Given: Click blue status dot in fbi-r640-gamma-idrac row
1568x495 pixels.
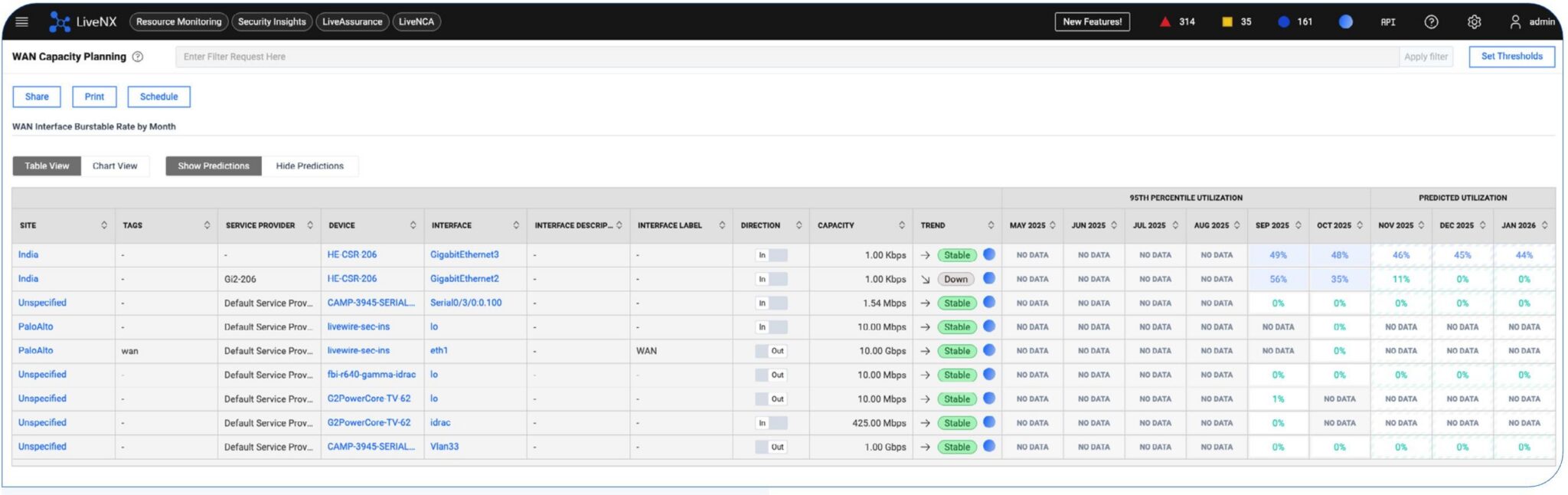Looking at the screenshot, I should point(989,374).
